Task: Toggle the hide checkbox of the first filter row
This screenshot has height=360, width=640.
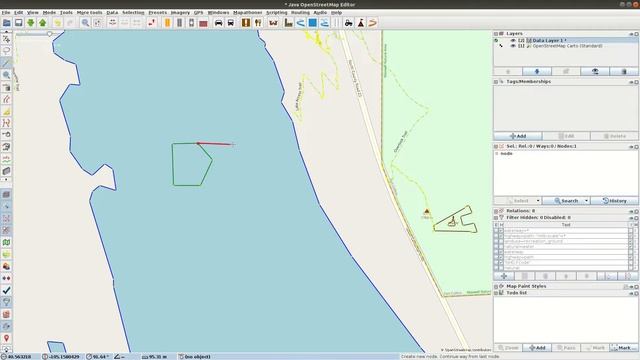Action: 501,231
